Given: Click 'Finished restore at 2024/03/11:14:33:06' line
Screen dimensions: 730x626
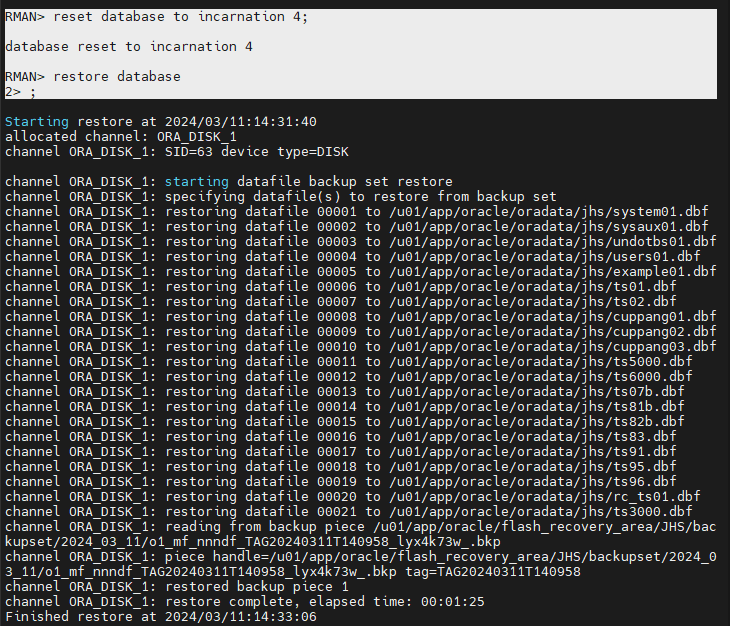Looking at the screenshot, I should [161, 616].
